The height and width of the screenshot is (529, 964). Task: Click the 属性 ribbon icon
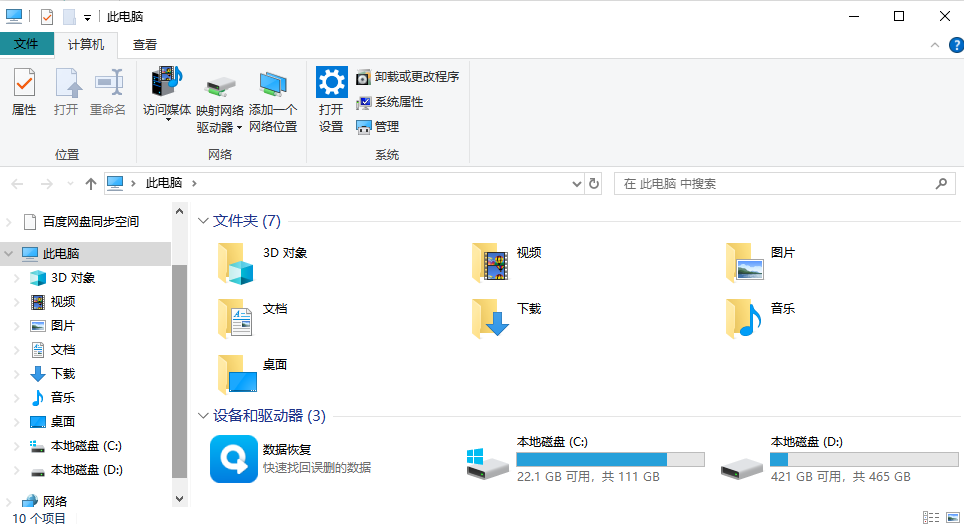pyautogui.click(x=24, y=82)
